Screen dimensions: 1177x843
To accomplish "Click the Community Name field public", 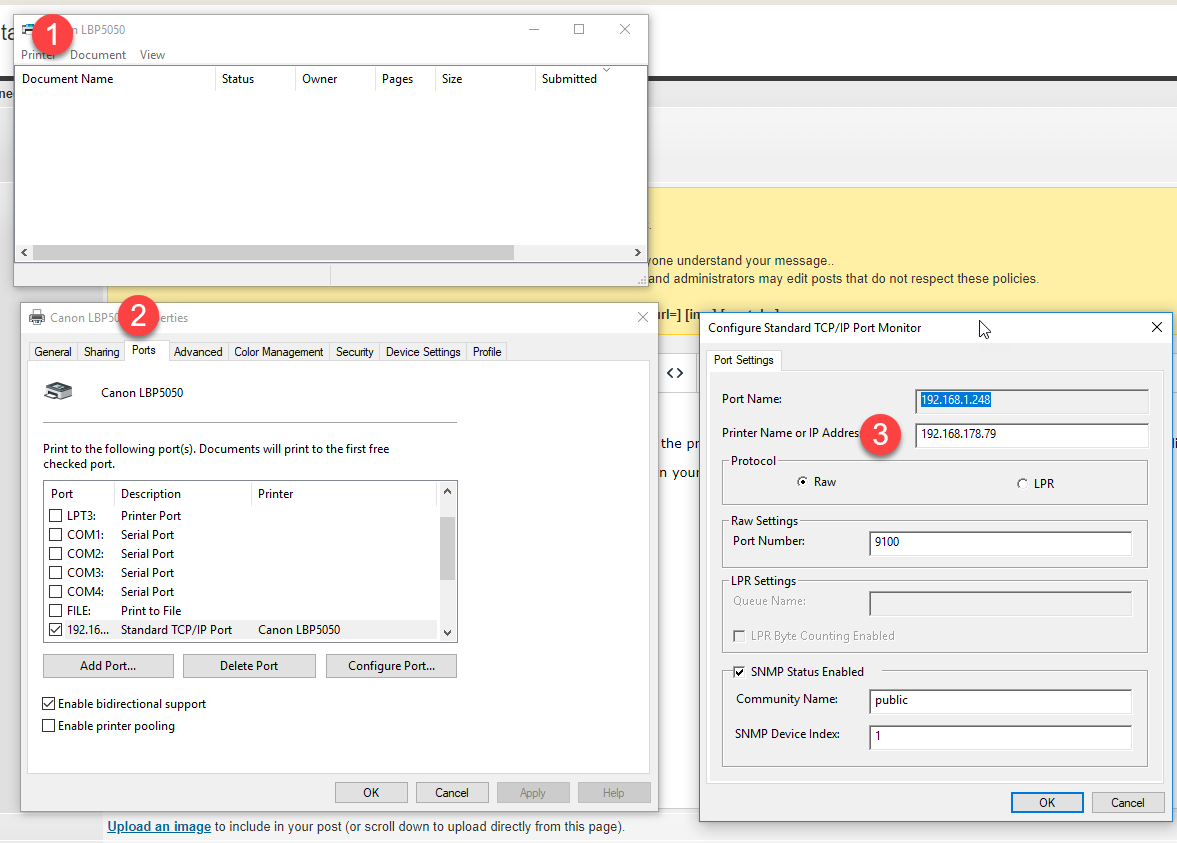I will tap(1000, 701).
